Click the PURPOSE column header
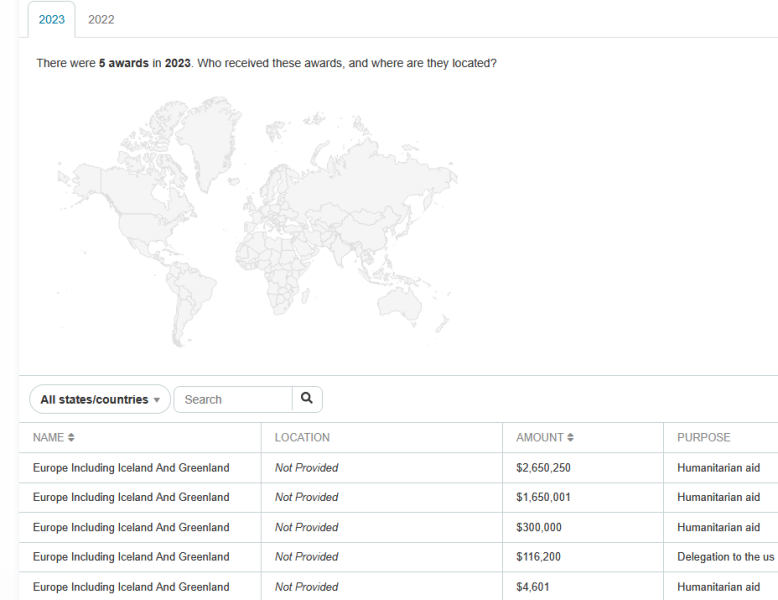This screenshot has height=600, width=778. pyautogui.click(x=703, y=438)
